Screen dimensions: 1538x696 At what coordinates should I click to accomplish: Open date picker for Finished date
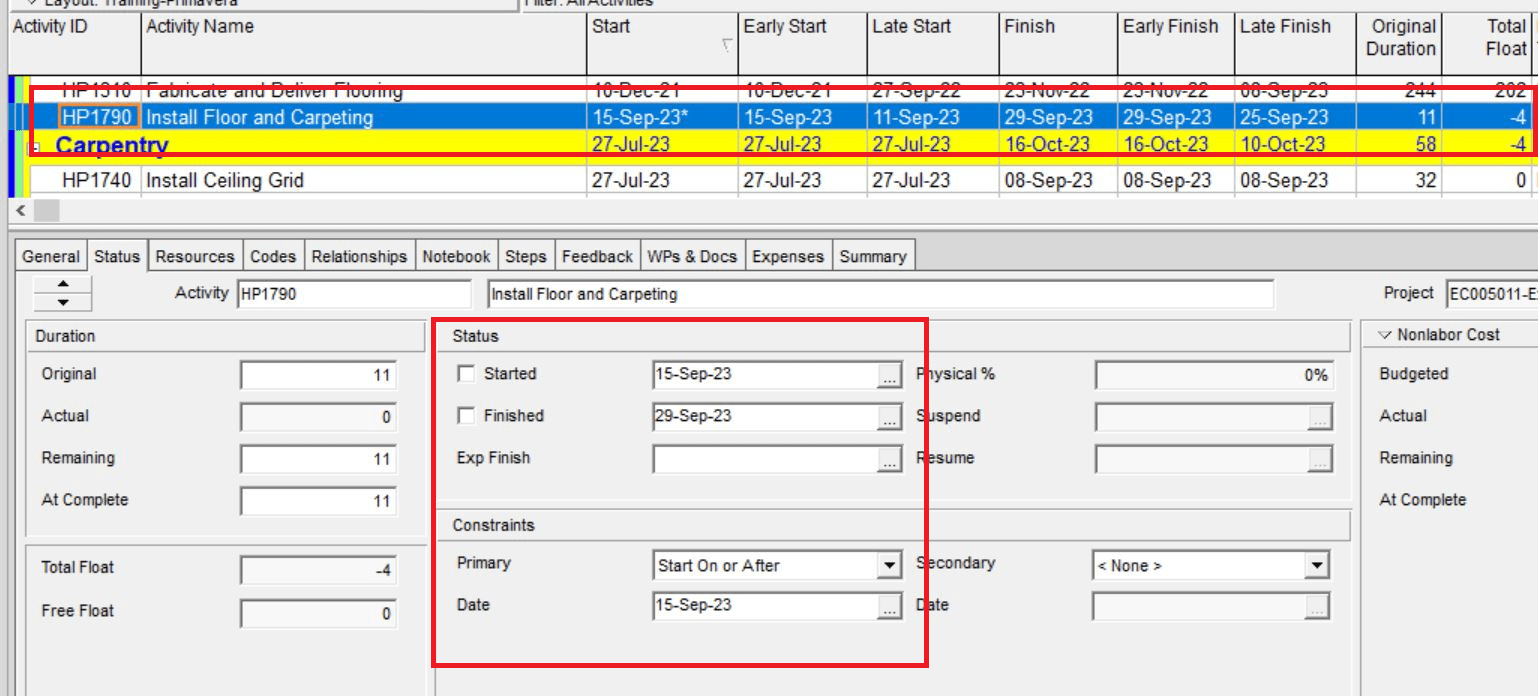(x=889, y=418)
